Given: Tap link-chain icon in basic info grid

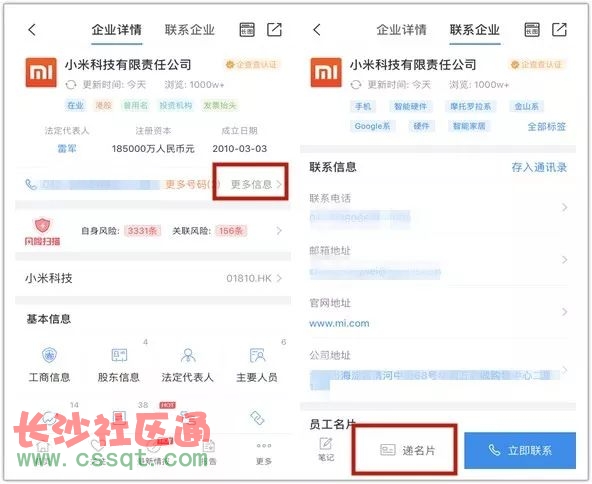Looking at the screenshot, I should (257, 418).
